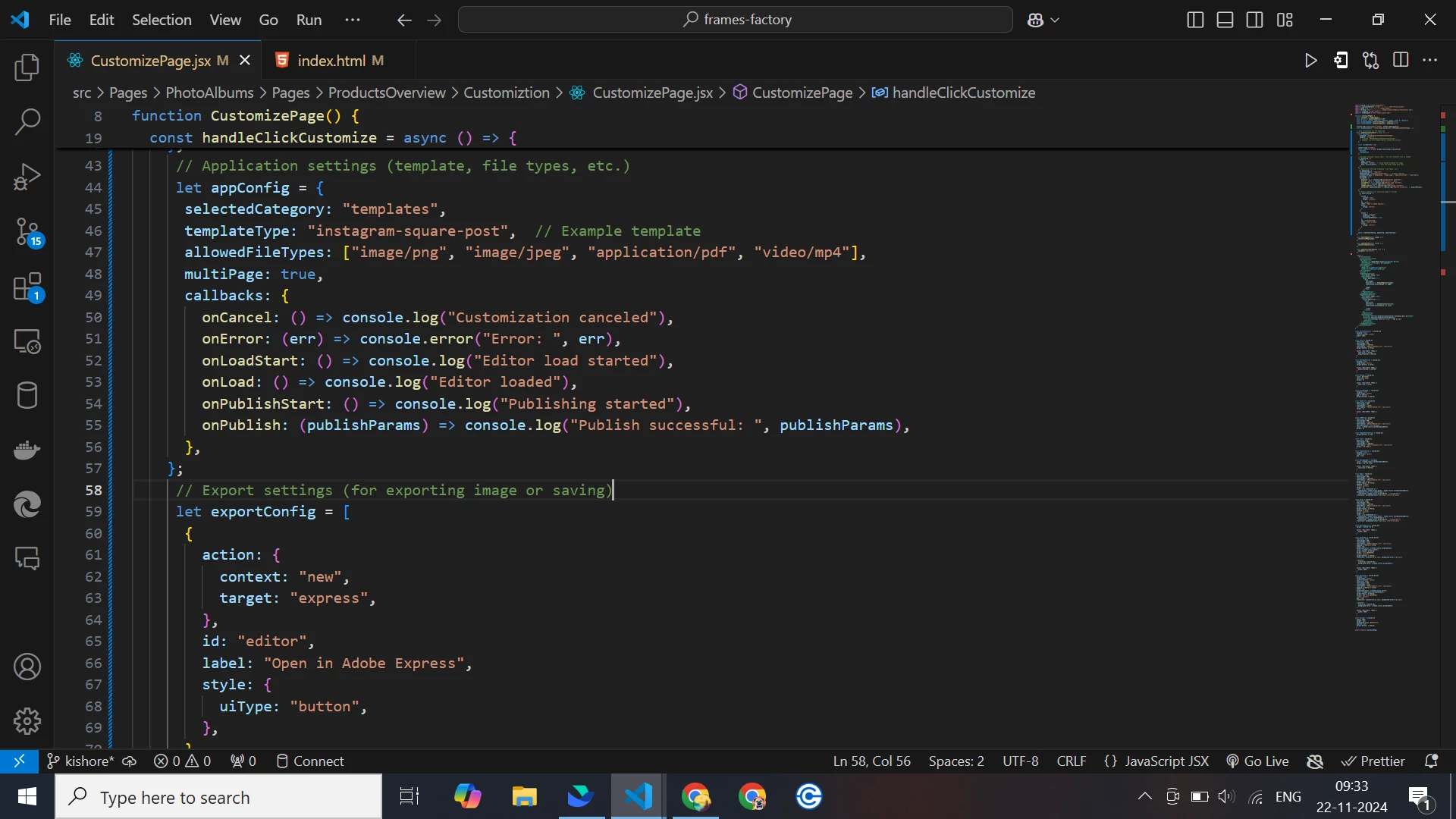Viewport: 1456px width, 819px height.
Task: Open the Remote Explorer icon
Action: (27, 342)
